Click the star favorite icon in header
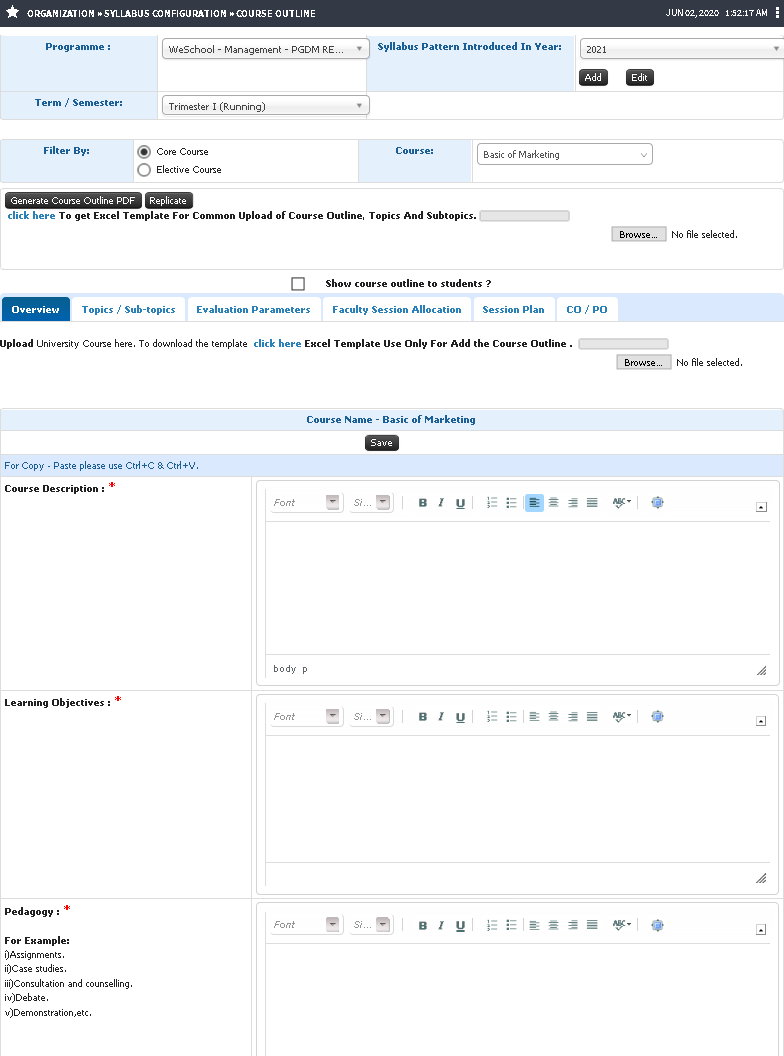 point(12,12)
